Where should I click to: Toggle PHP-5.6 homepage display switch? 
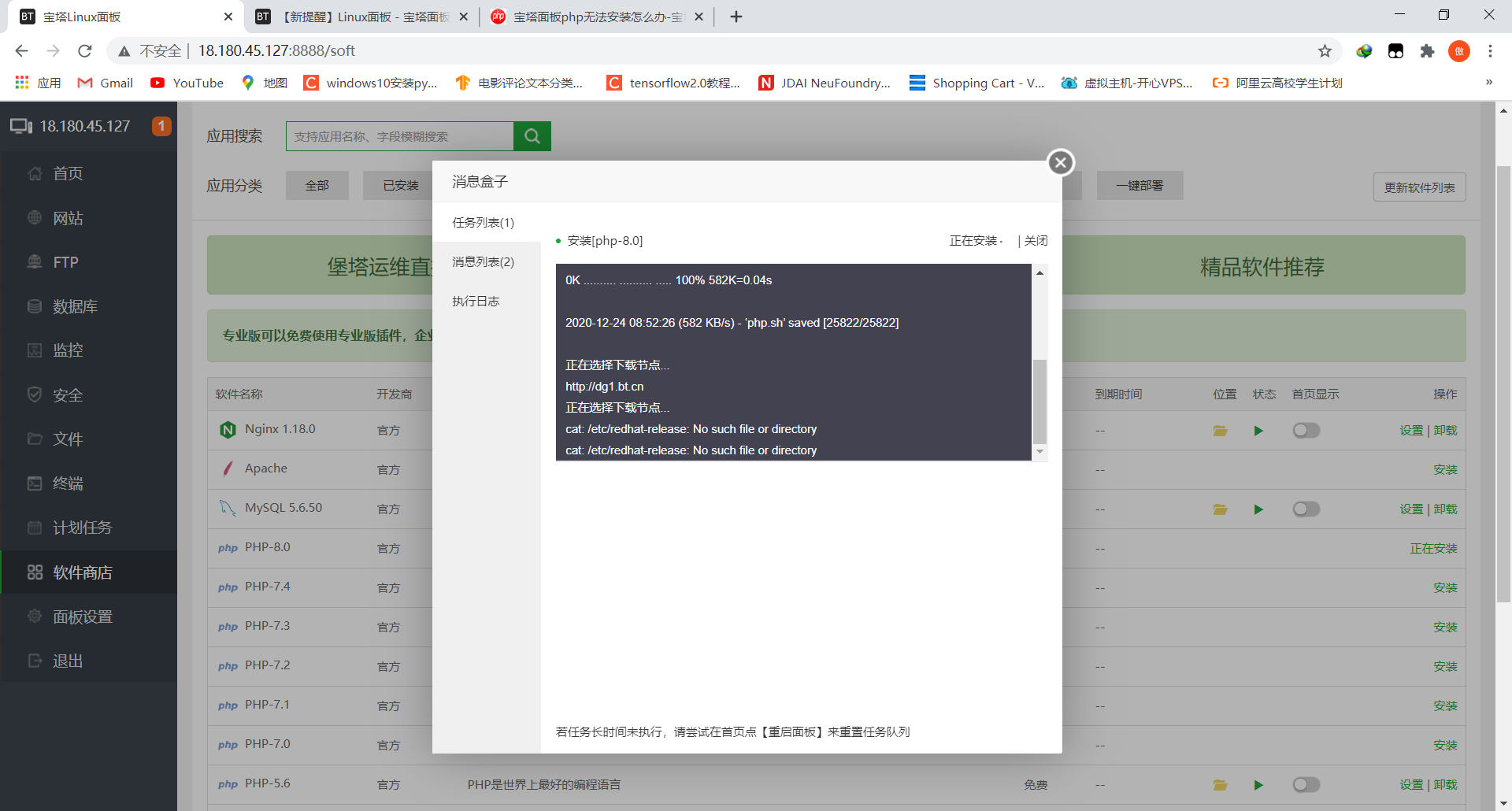[1306, 785]
